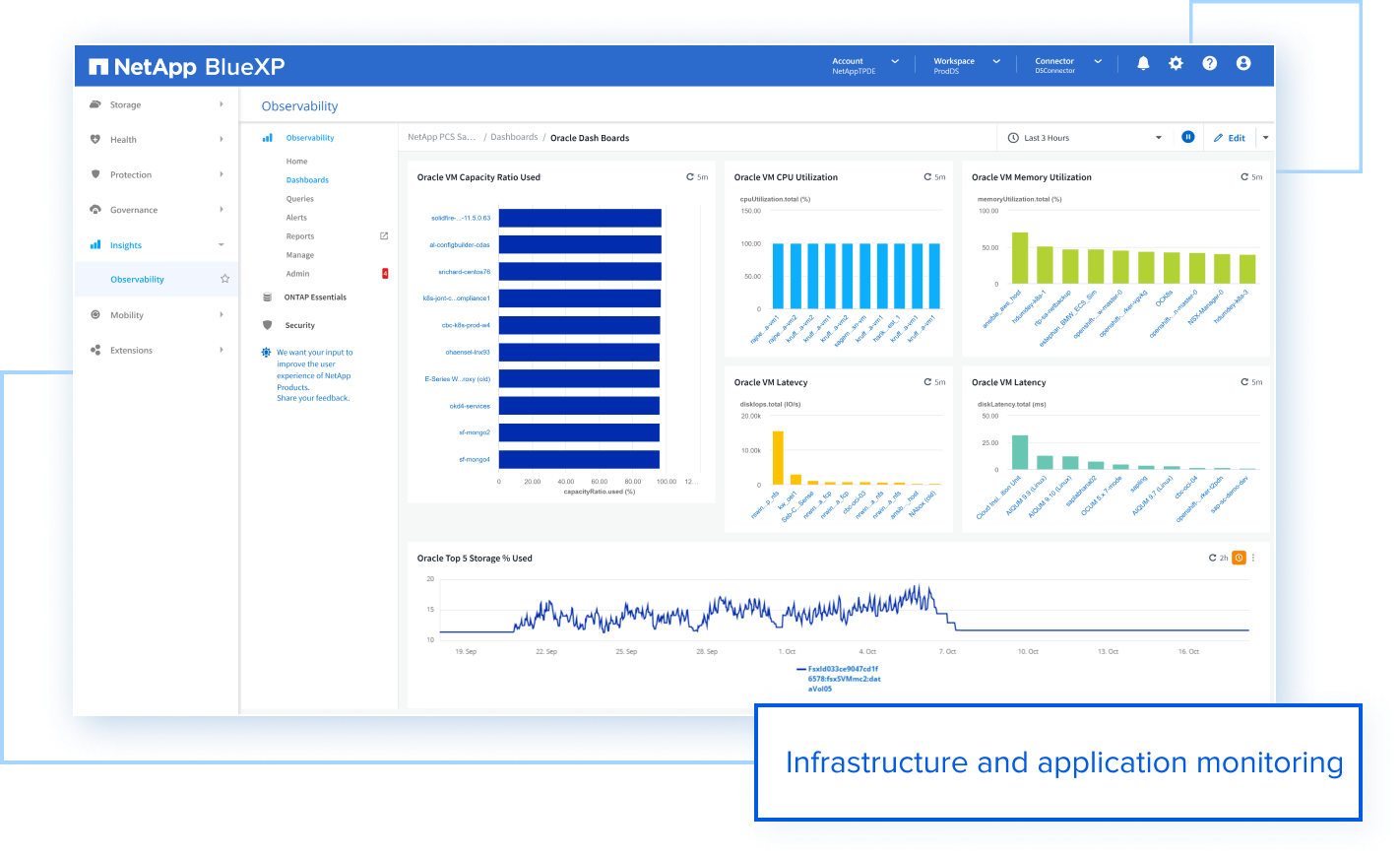Image resolution: width=1400 pixels, height=859 pixels.
Task: Refresh the Oracle VM Capacity Ratio Used widget
Action: [x=690, y=177]
